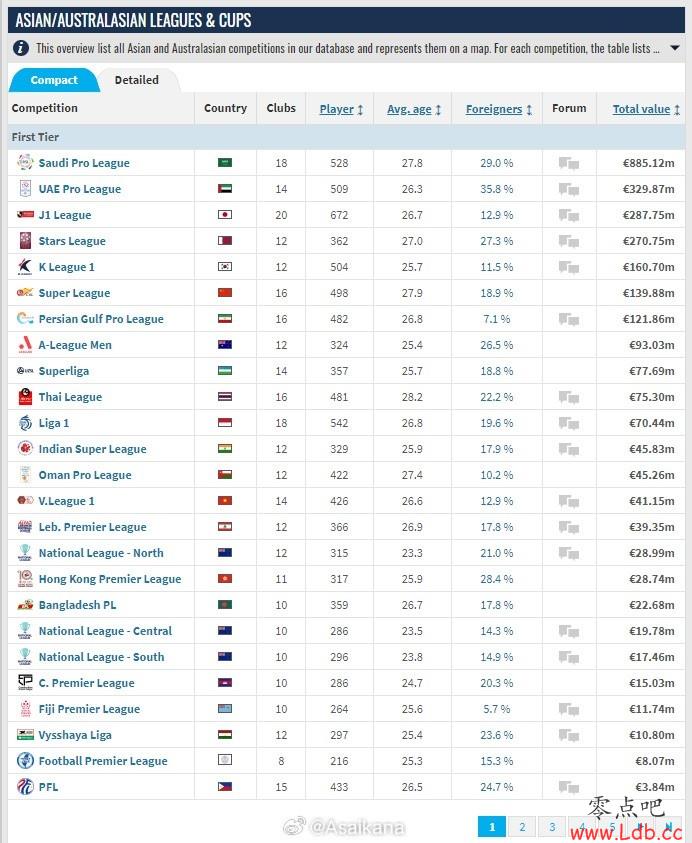This screenshot has height=843, width=692.
Task: Open the Indian Super League forum icon
Action: coord(568,449)
